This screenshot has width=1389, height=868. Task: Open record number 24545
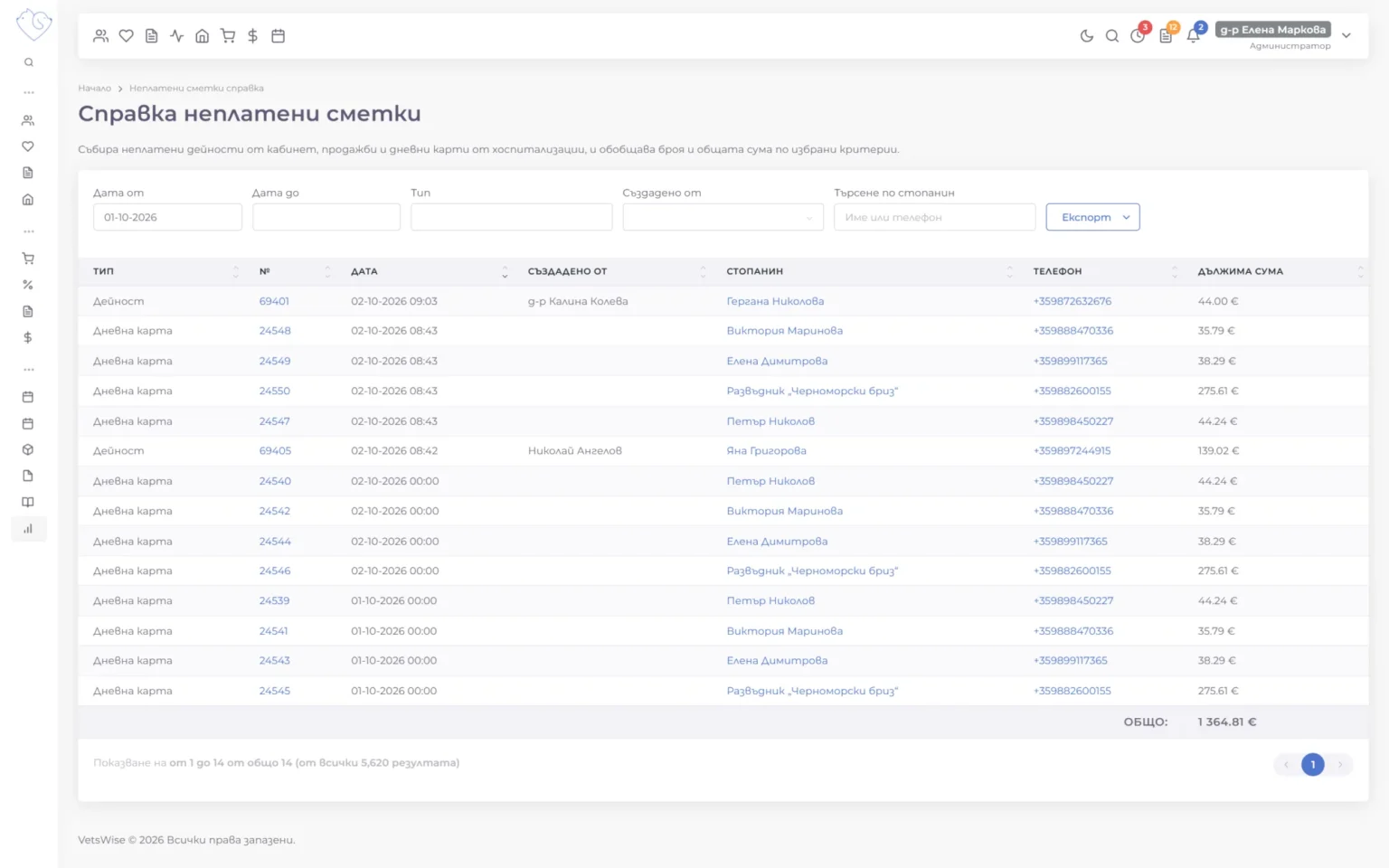click(275, 691)
